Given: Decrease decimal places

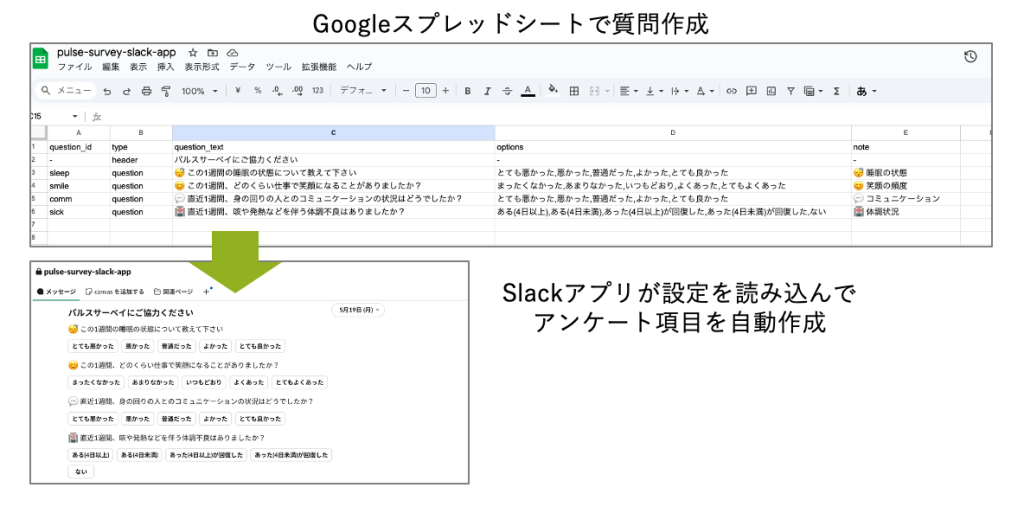Looking at the screenshot, I should click(x=276, y=91).
